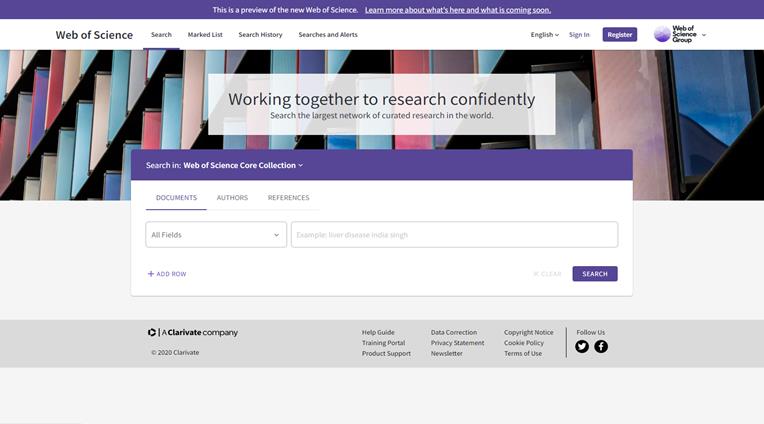Expand the English language dropdown
764x424 pixels.
pos(544,35)
